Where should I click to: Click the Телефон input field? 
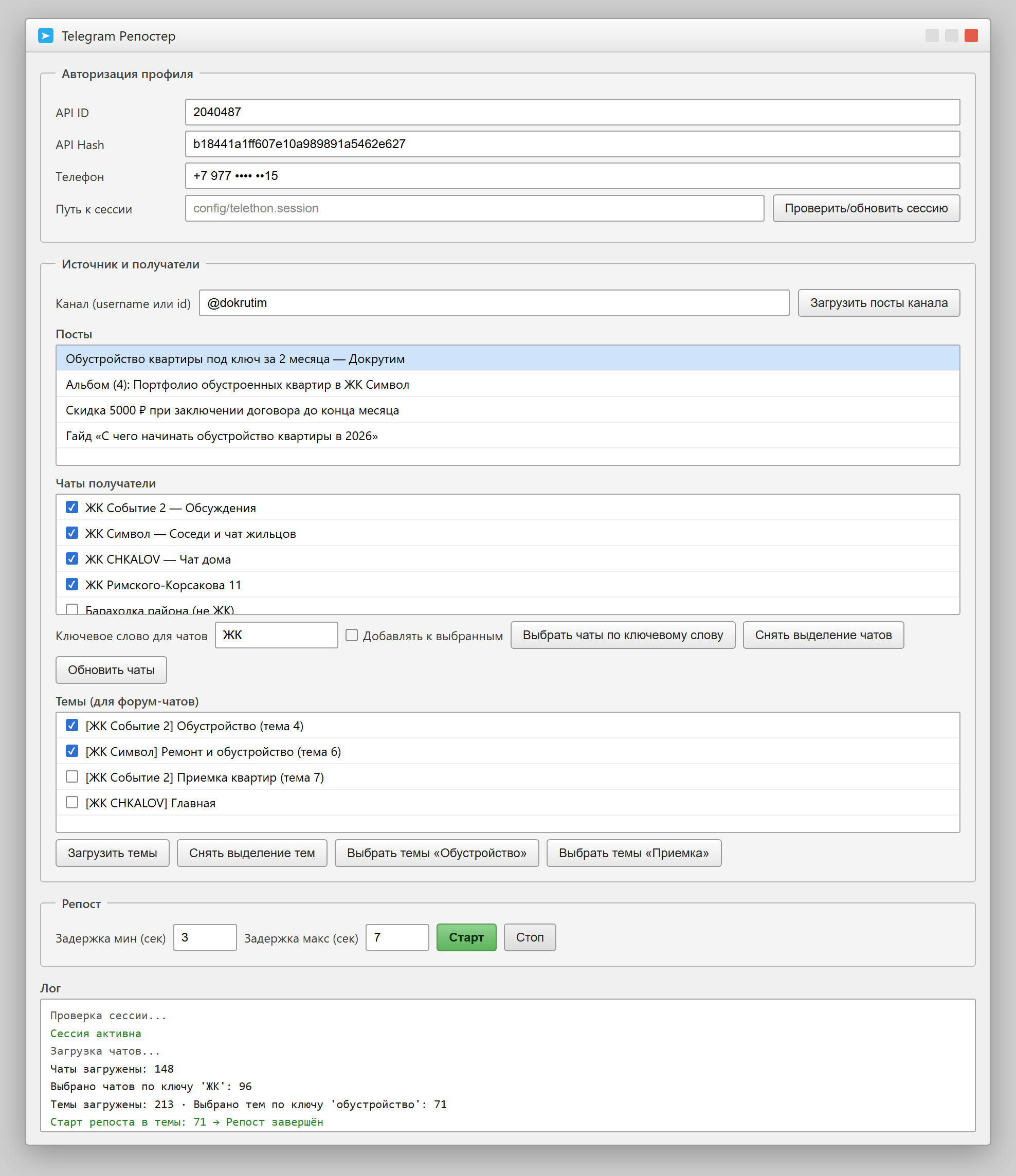pos(572,176)
